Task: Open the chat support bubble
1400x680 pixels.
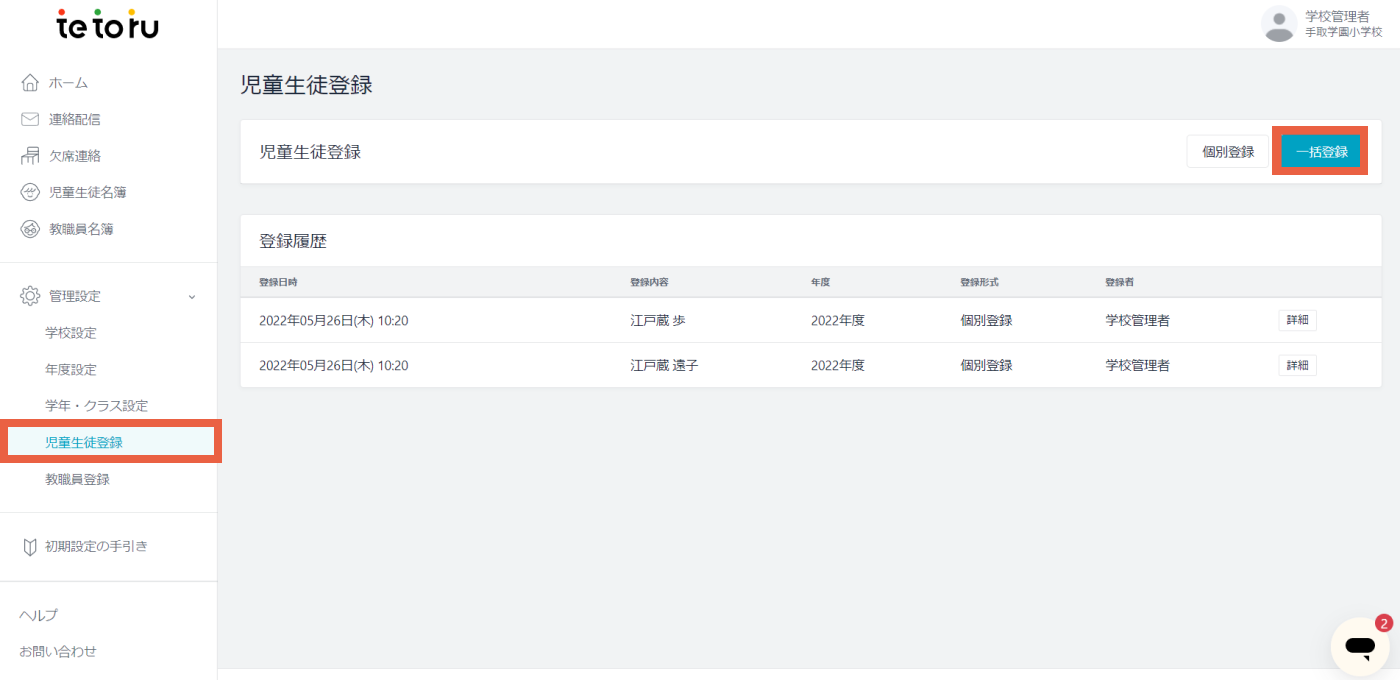Action: pyautogui.click(x=1359, y=646)
